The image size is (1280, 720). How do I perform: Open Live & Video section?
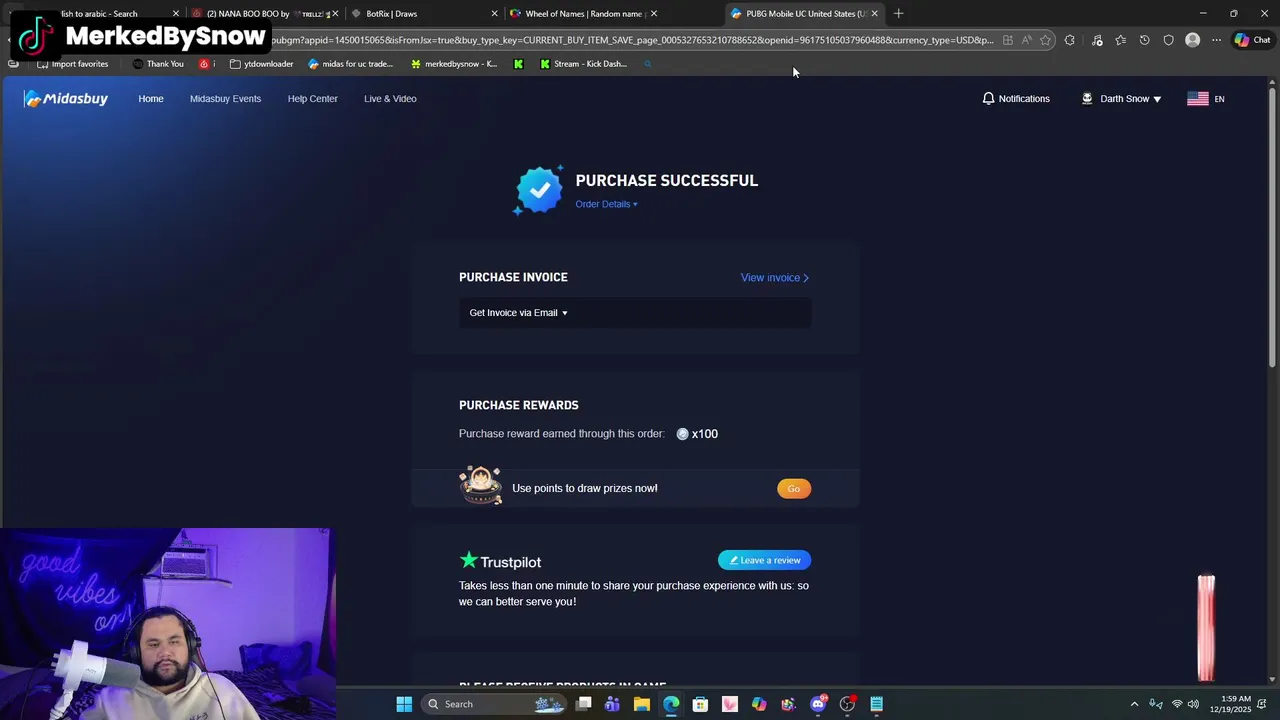(x=390, y=98)
